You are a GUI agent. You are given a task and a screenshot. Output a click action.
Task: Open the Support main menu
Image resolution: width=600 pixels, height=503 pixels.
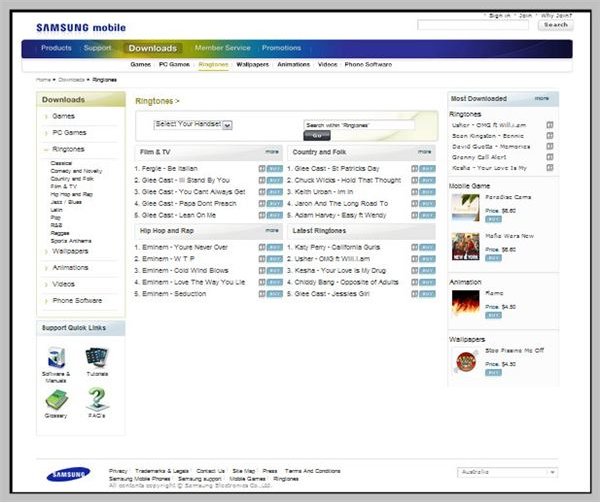point(97,48)
